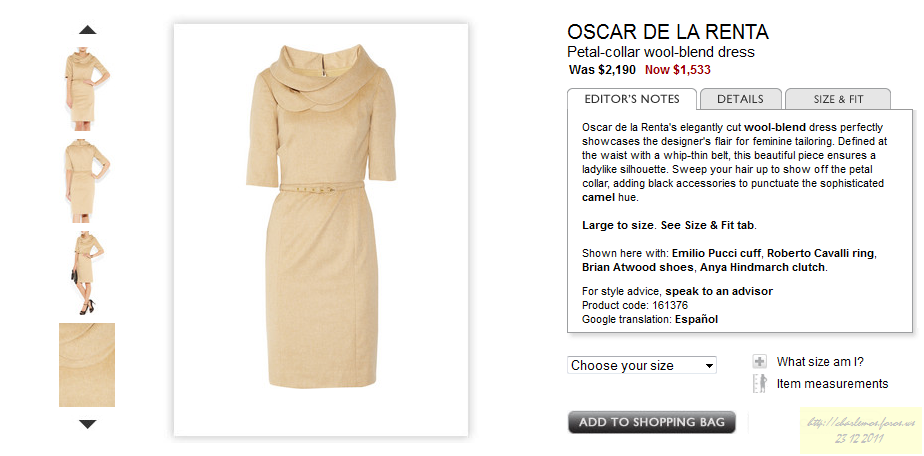The image size is (924, 456).
Task: Select the front view model thumbnail
Action: coord(87,88)
